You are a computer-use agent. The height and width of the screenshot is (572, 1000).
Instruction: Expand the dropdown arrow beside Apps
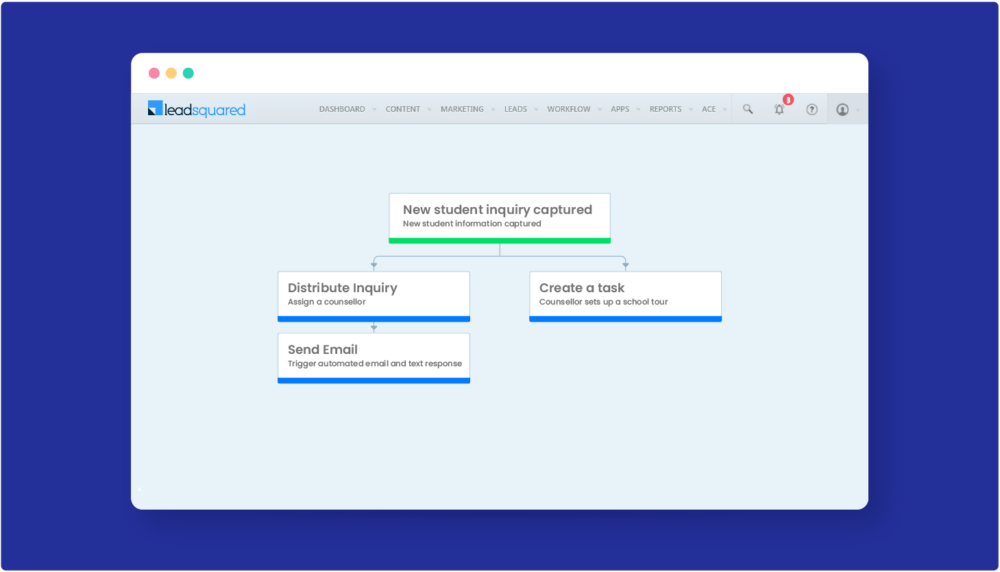[638, 110]
